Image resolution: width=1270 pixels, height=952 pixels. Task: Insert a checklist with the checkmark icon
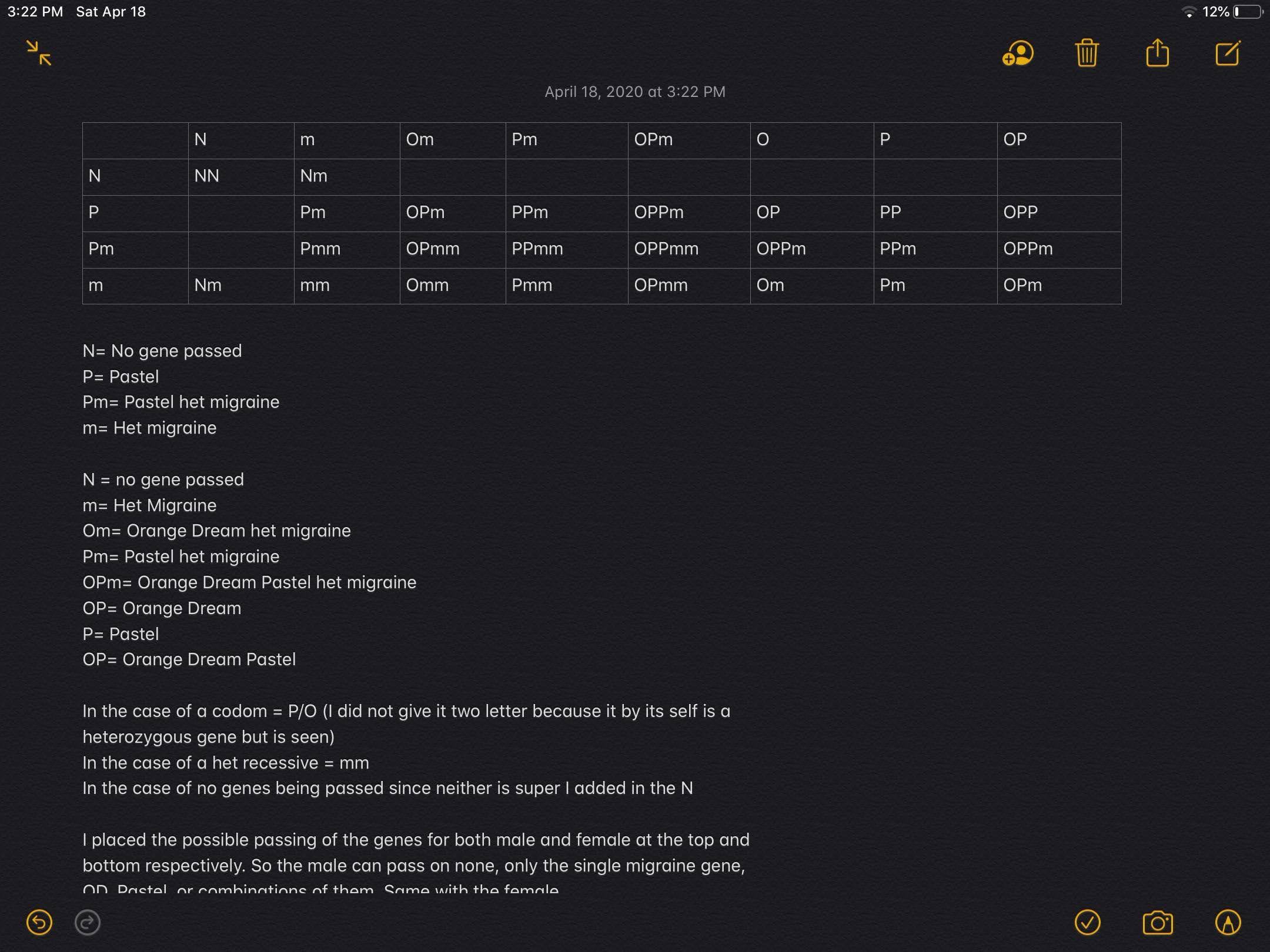1087,922
